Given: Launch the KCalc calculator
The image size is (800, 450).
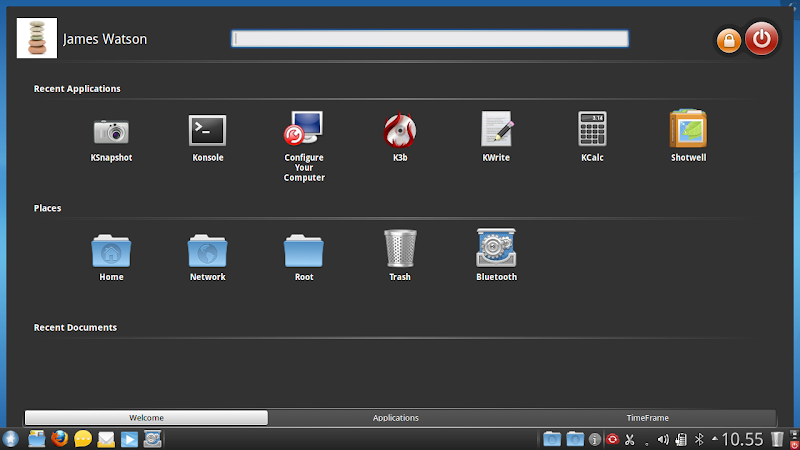Looking at the screenshot, I should pos(592,129).
